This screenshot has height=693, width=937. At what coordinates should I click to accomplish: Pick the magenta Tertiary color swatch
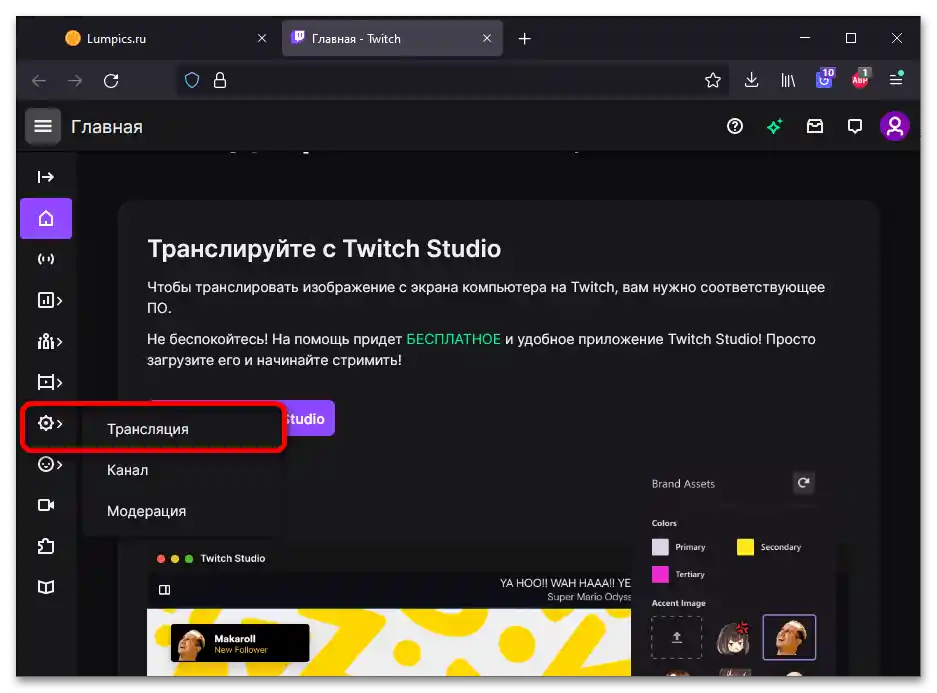coord(660,574)
